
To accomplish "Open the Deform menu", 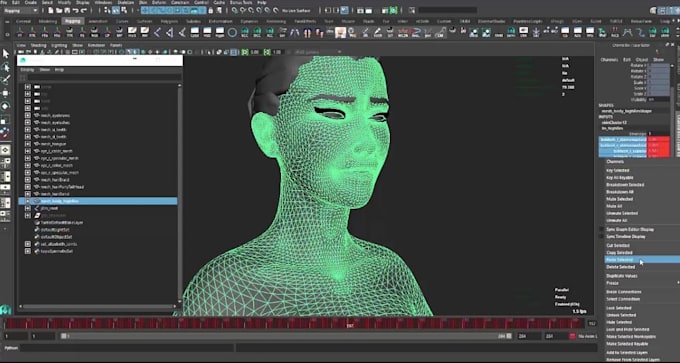I will point(158,3).
